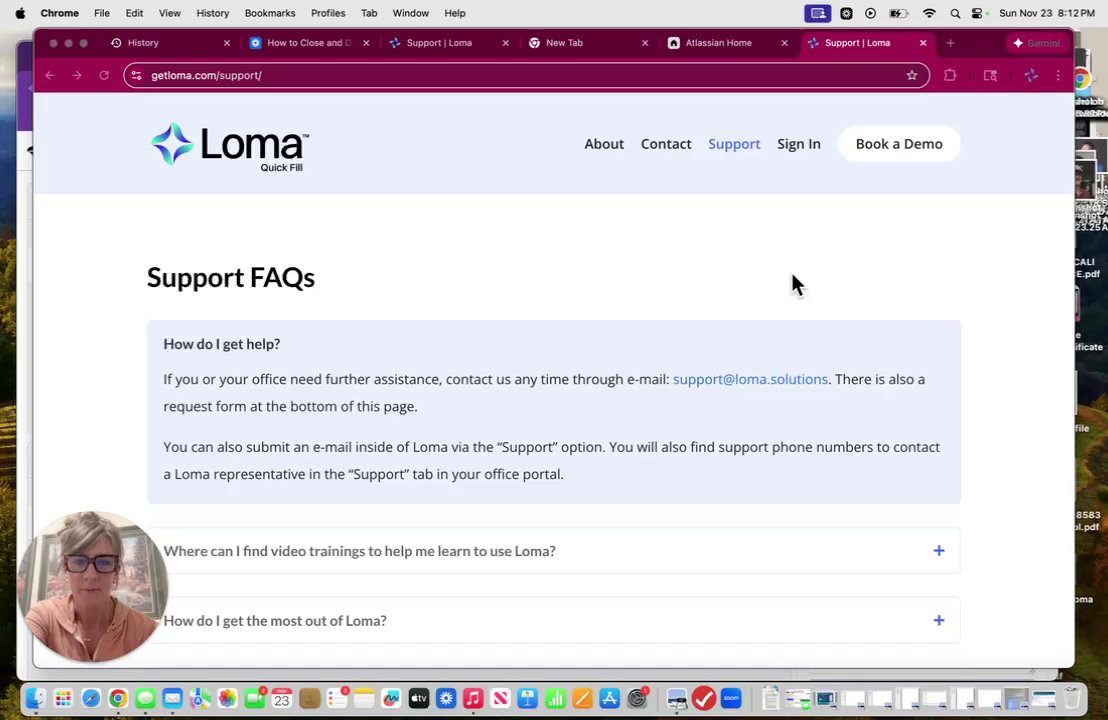Open Mail from the dock
Viewport: 1108px width, 720px height.
coord(172,699)
